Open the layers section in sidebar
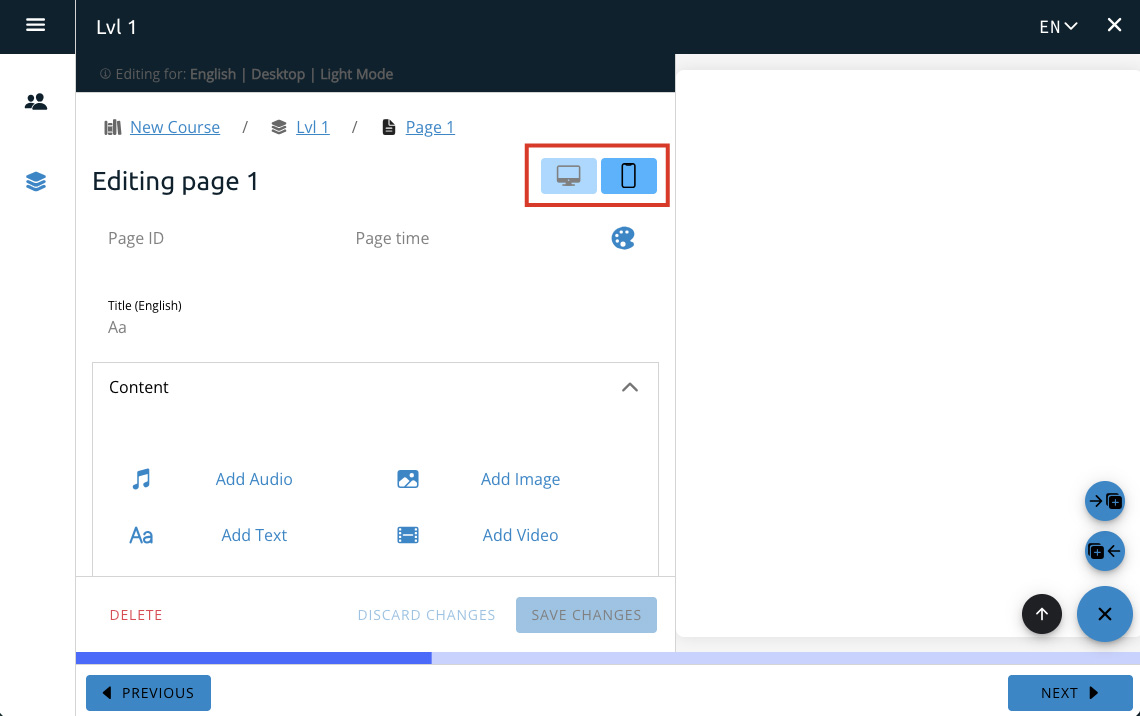The height and width of the screenshot is (716, 1140). pyautogui.click(x=36, y=182)
